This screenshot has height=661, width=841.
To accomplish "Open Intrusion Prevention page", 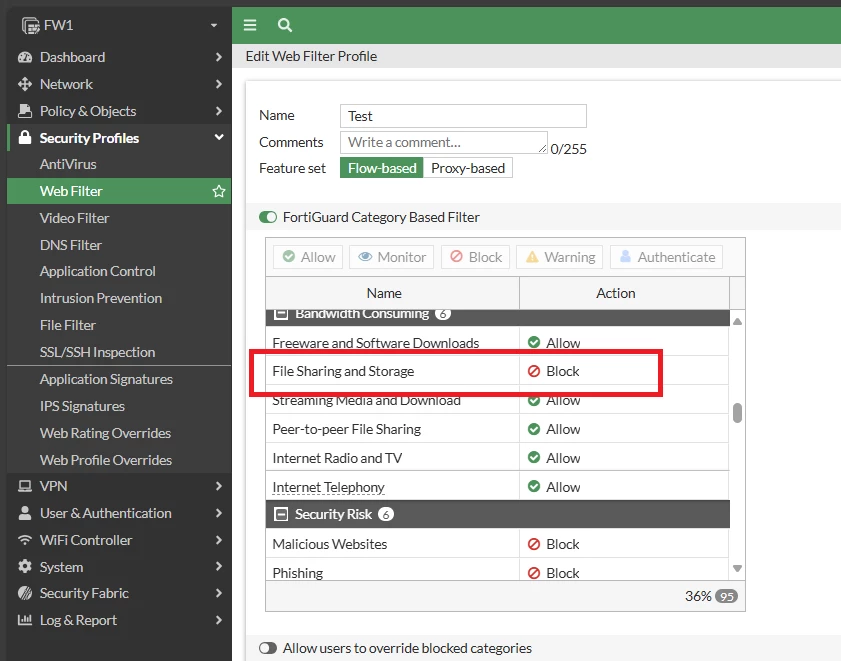I will point(101,298).
